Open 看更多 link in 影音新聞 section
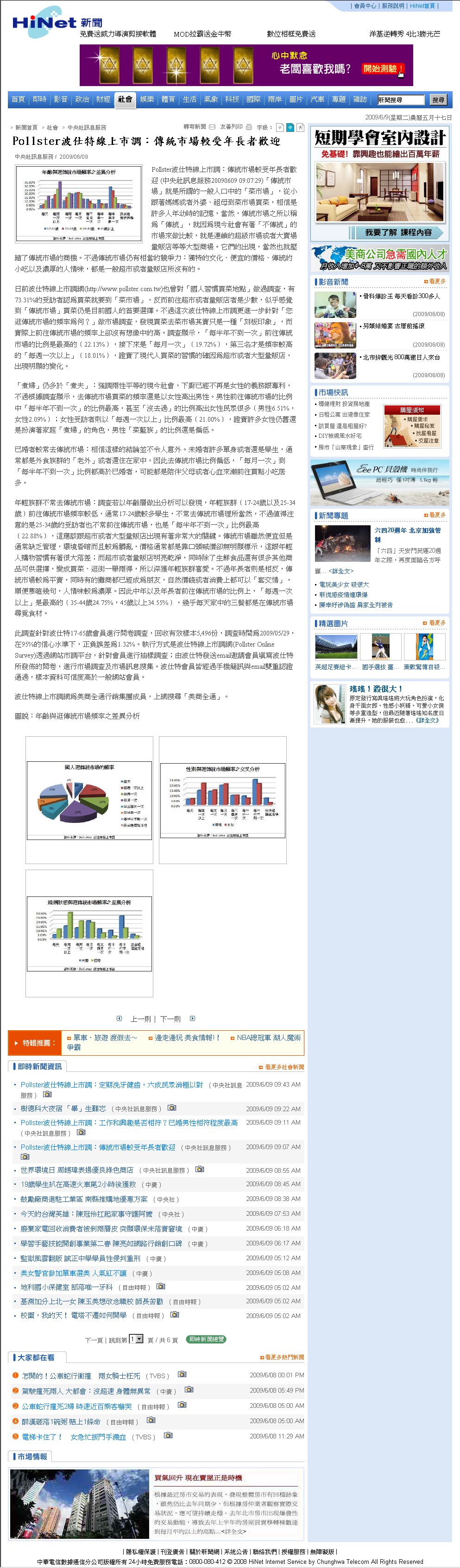The image size is (460, 1568). point(435,281)
